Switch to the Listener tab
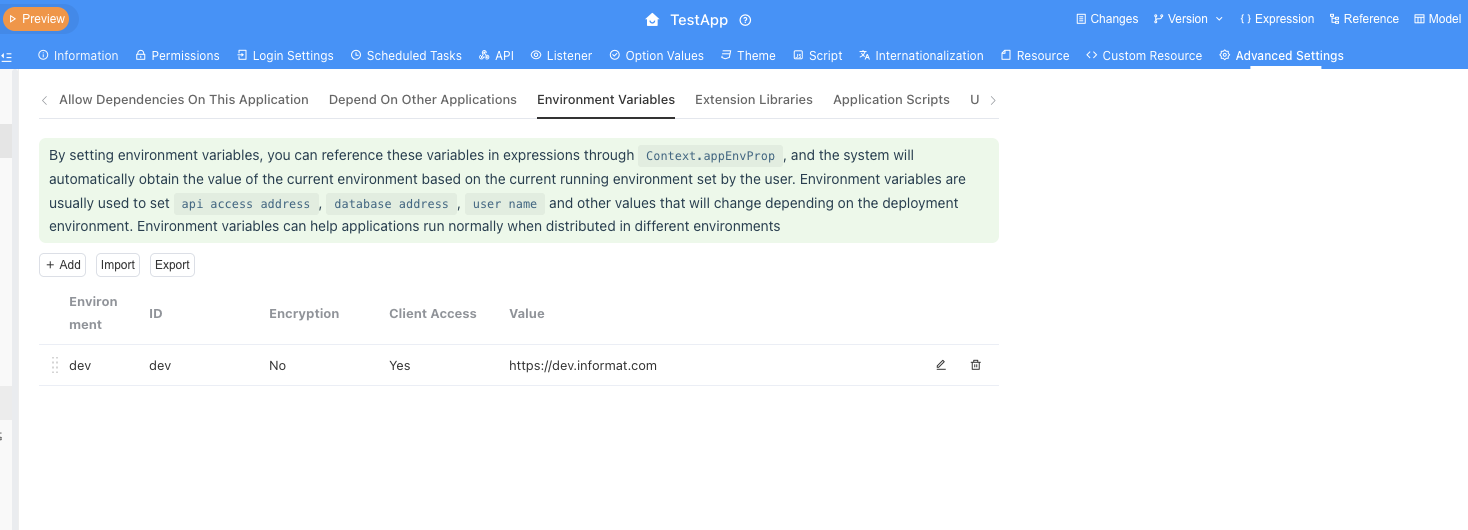Image resolution: width=1468 pixels, height=530 pixels. 561,56
